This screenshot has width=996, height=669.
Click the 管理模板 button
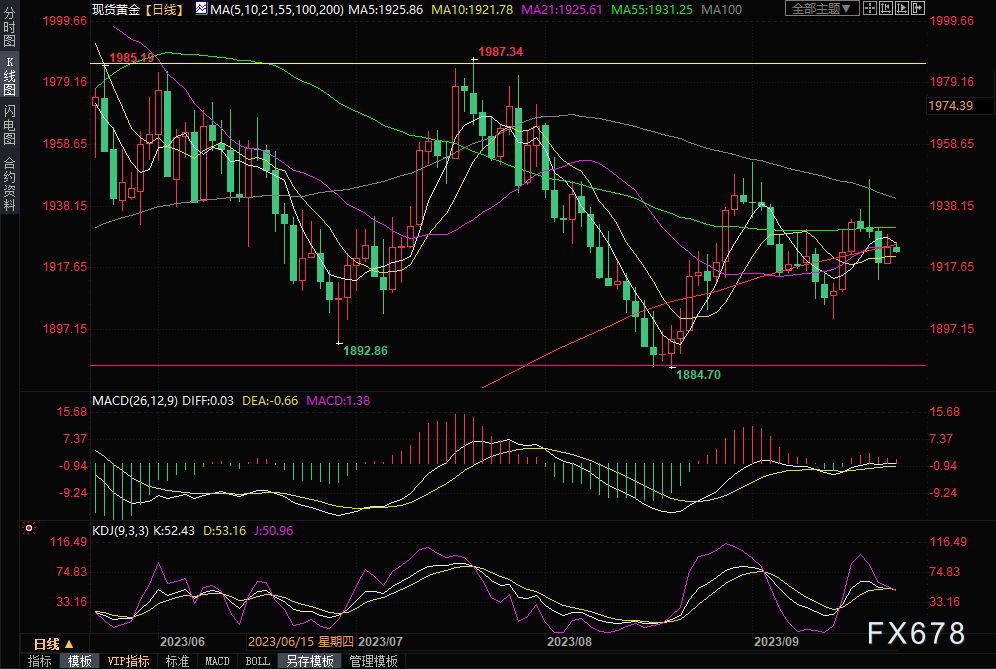pos(373,661)
